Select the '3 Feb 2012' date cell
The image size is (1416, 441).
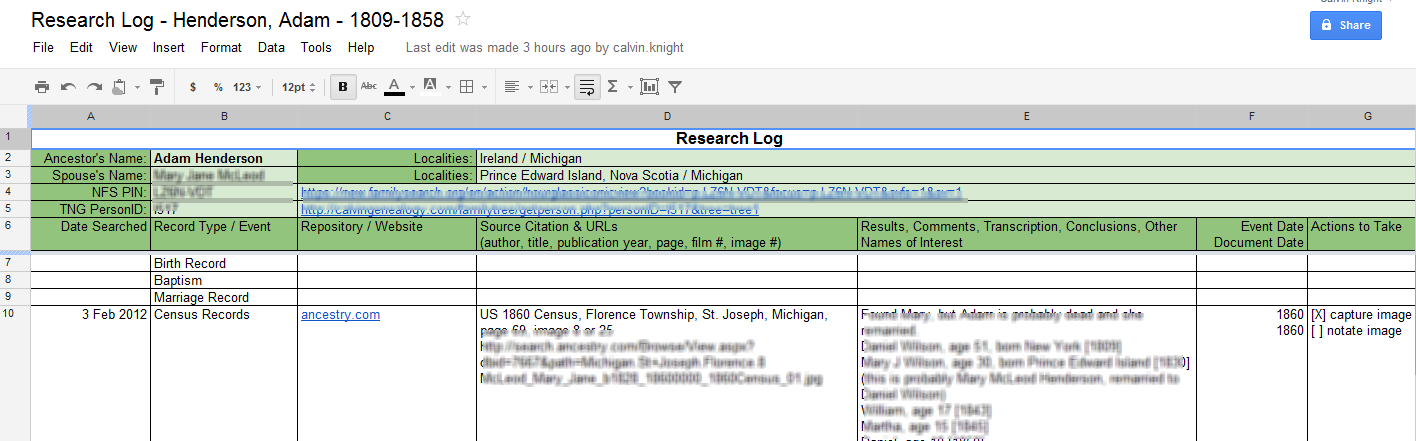pyautogui.click(x=91, y=374)
